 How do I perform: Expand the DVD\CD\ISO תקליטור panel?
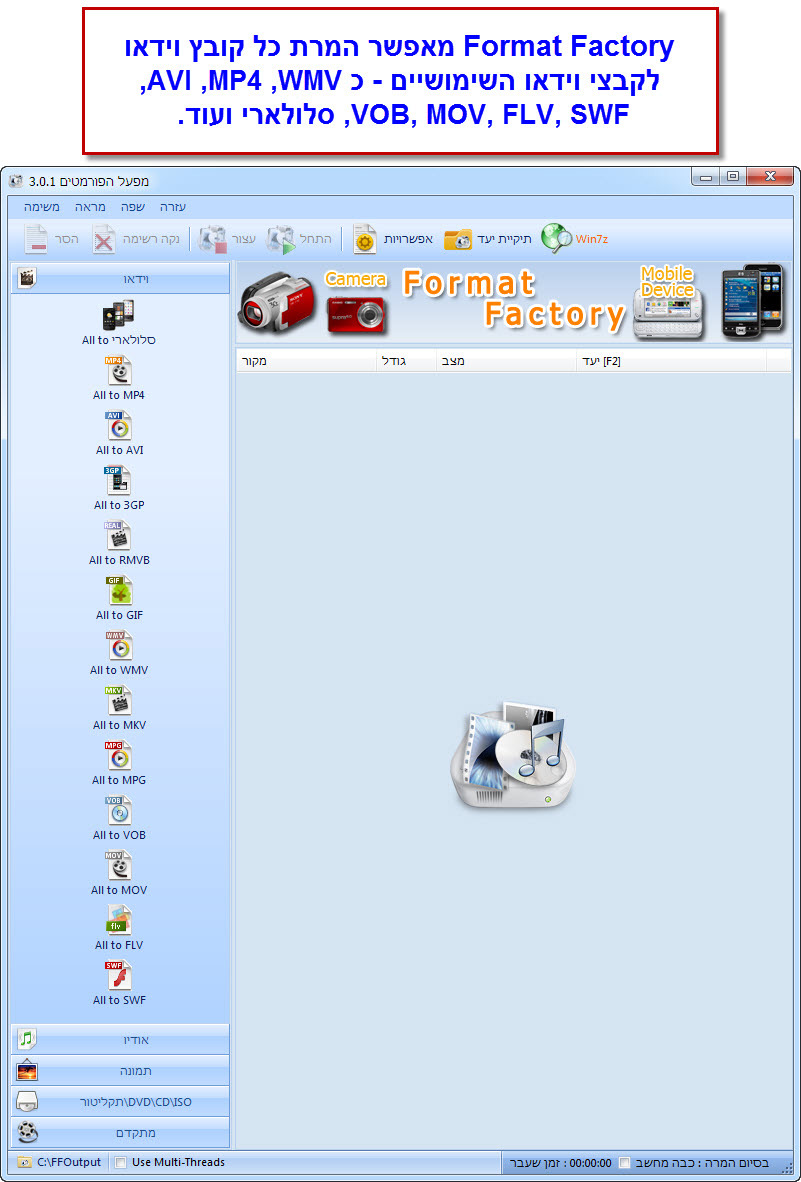pyautogui.click(x=121, y=1101)
